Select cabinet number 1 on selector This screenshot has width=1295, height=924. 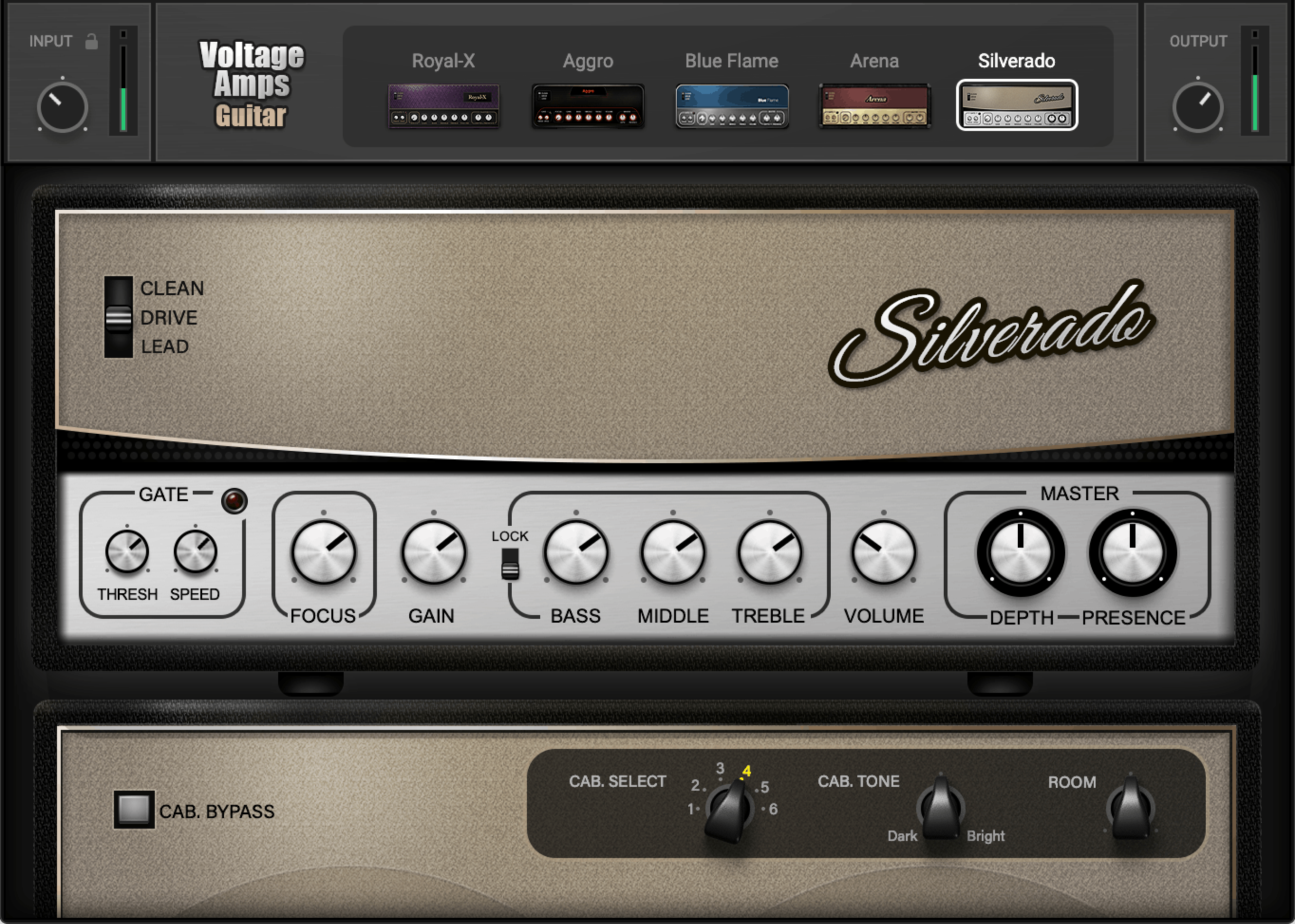point(691,809)
